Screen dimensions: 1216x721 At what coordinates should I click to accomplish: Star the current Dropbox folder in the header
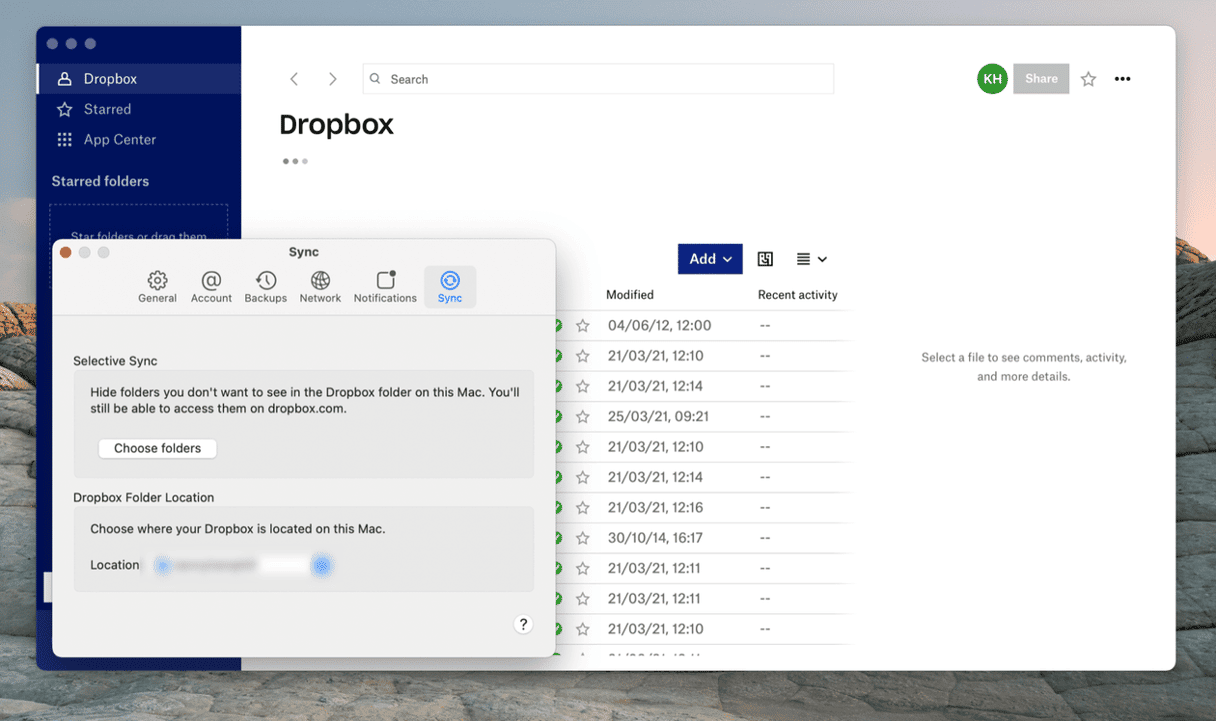coord(1088,79)
